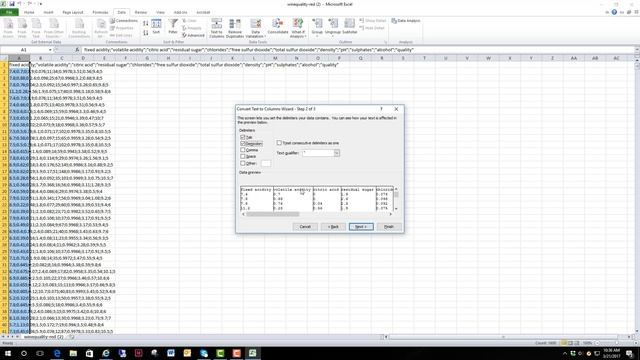Open the Sort dialog icon
Viewport: 640px width, 360px height.
pyautogui.click(x=156, y=26)
